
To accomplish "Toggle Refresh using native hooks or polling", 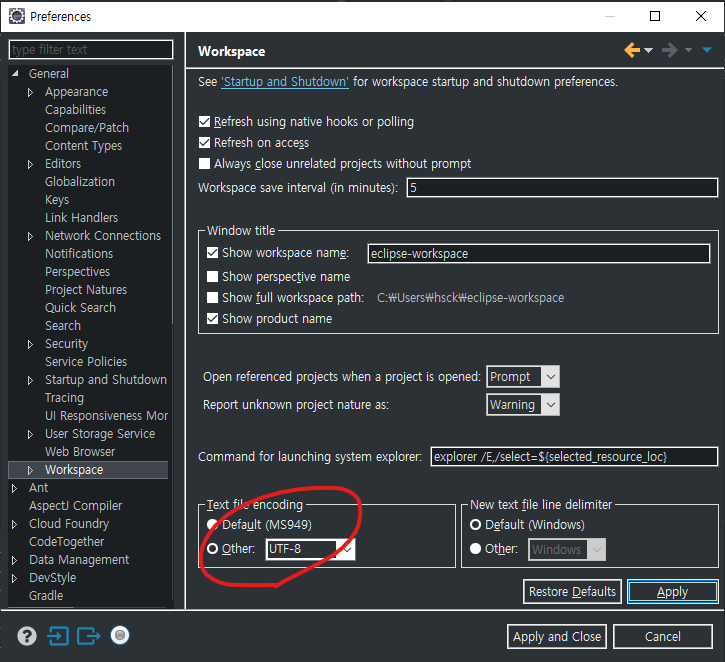I will (x=204, y=122).
